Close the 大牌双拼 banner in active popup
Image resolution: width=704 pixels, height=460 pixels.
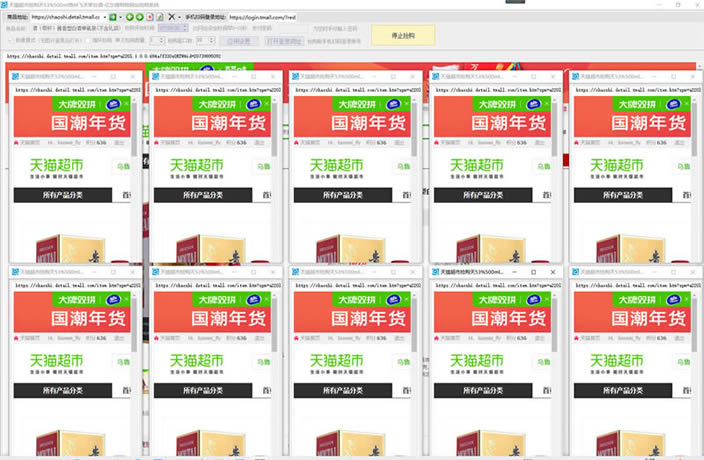[547, 299]
